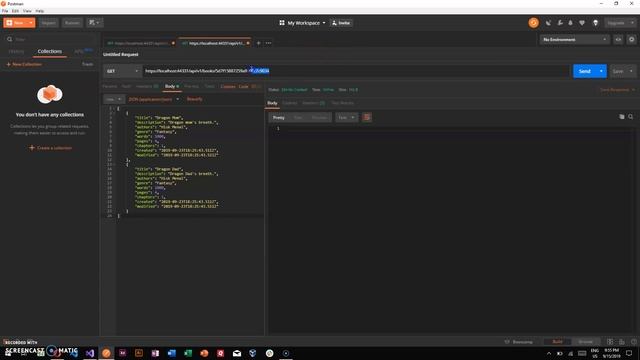This screenshot has width=640, height=360.
Task: Select the Collections sidebar tab
Action: pyautogui.click(x=50, y=51)
